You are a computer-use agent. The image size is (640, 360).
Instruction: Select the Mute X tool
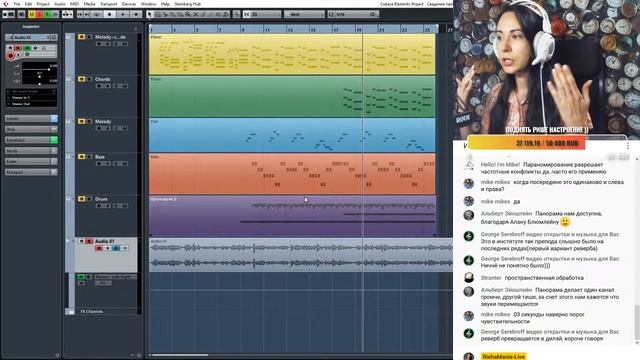[x=196, y=14]
